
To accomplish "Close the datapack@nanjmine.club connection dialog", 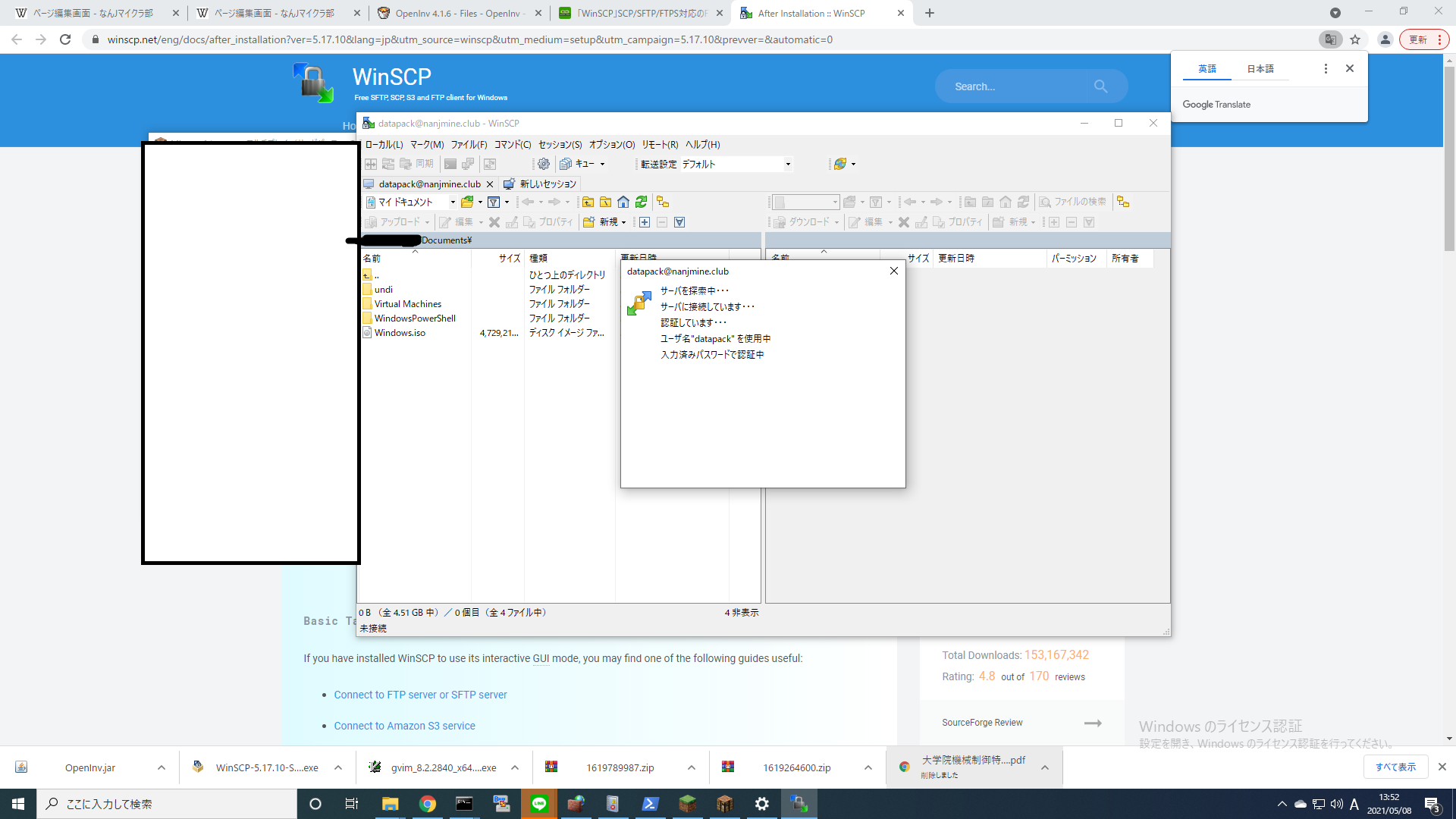I will 894,271.
